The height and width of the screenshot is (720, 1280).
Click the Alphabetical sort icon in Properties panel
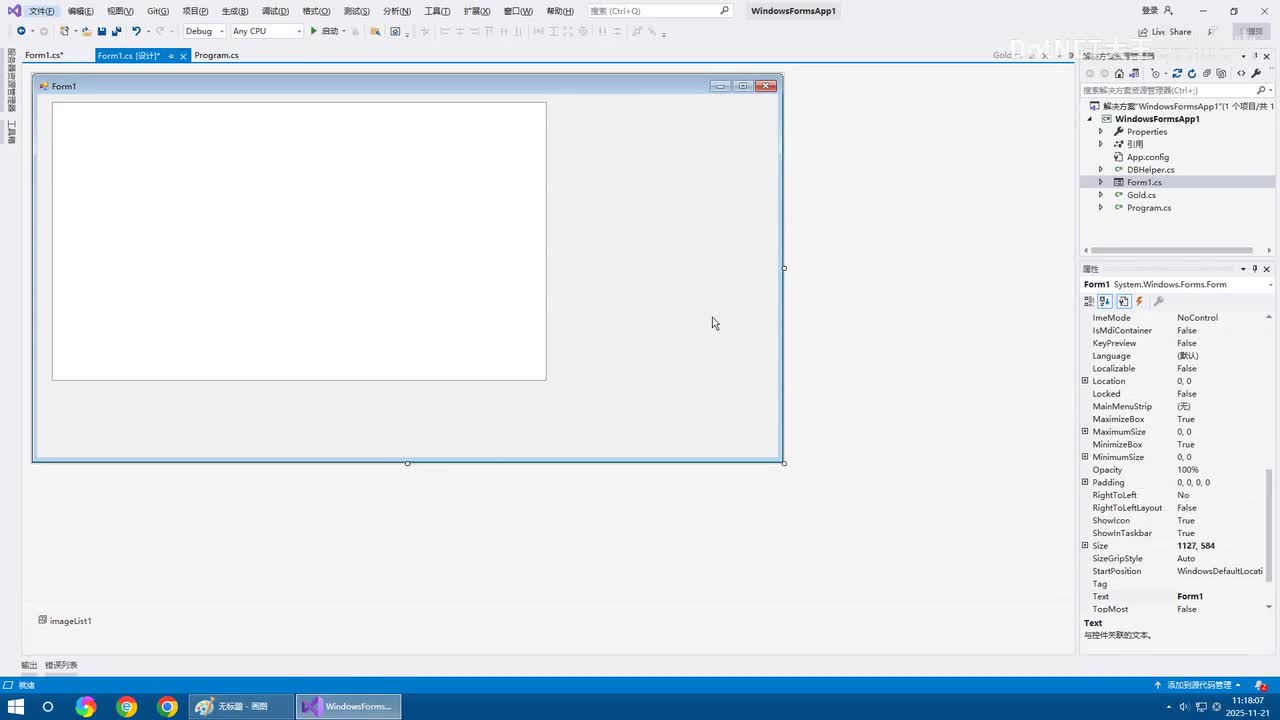point(1105,301)
